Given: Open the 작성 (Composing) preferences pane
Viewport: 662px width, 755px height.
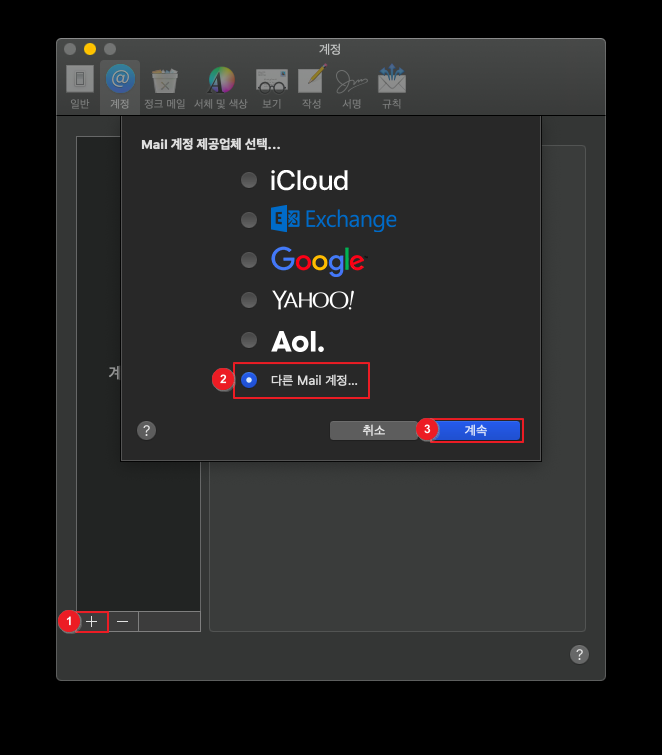Looking at the screenshot, I should (312, 87).
